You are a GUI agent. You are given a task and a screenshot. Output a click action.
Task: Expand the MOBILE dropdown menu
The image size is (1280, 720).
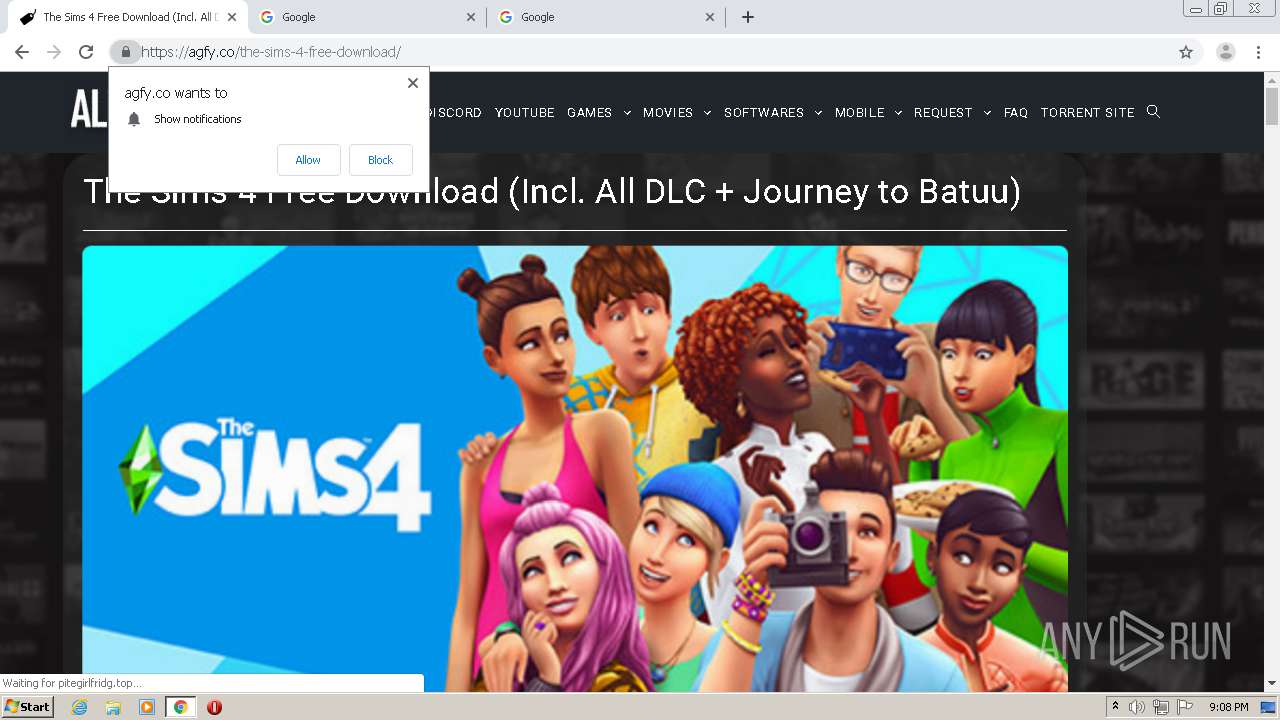point(868,113)
